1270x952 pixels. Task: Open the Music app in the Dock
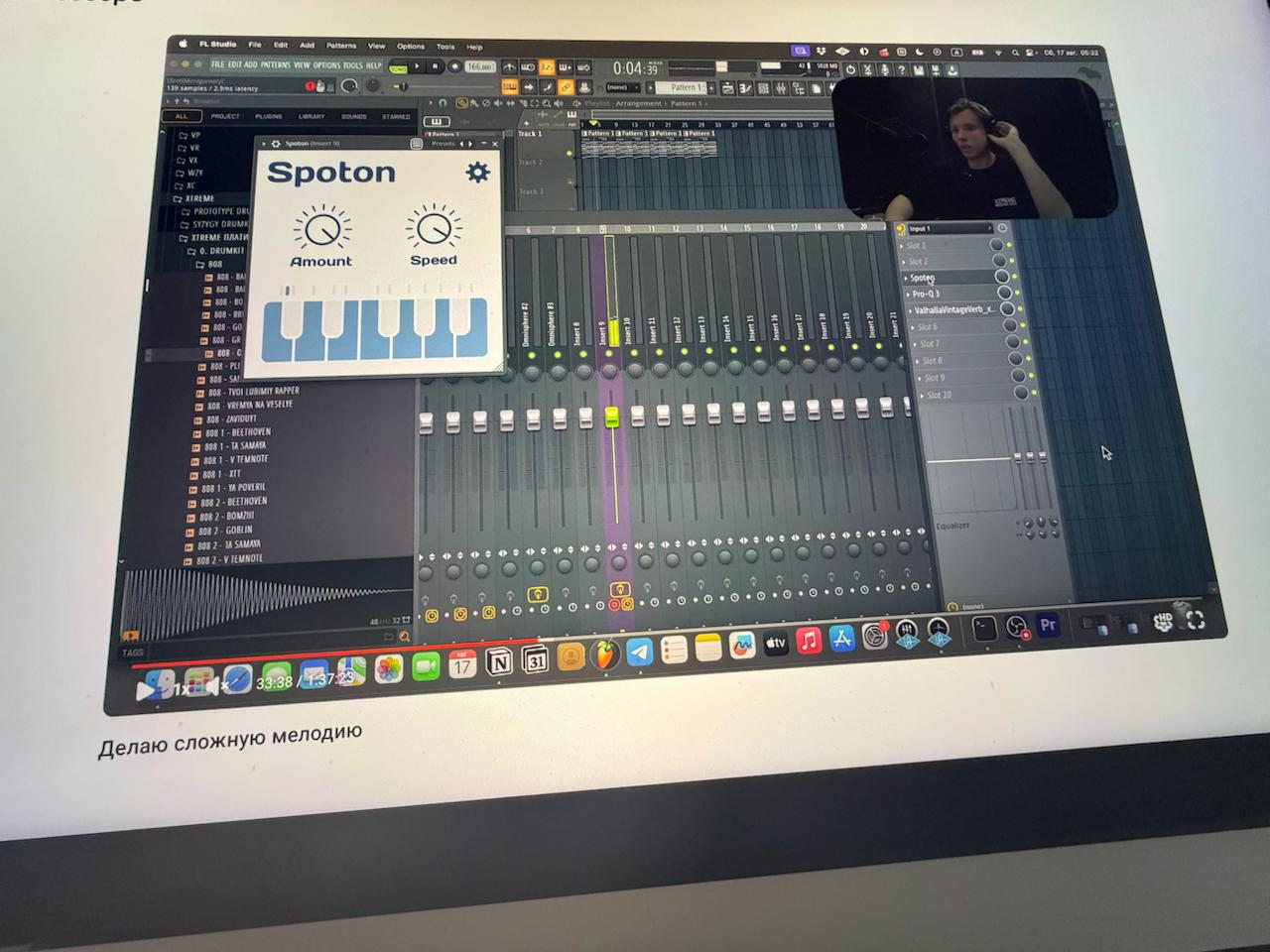[809, 641]
